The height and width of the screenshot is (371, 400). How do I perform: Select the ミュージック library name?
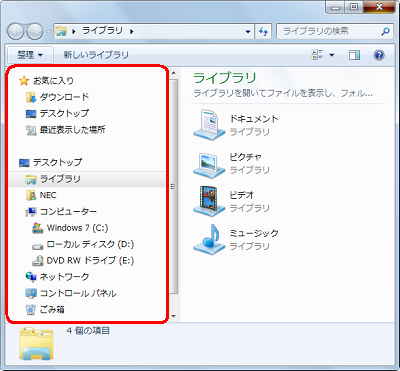coord(254,233)
